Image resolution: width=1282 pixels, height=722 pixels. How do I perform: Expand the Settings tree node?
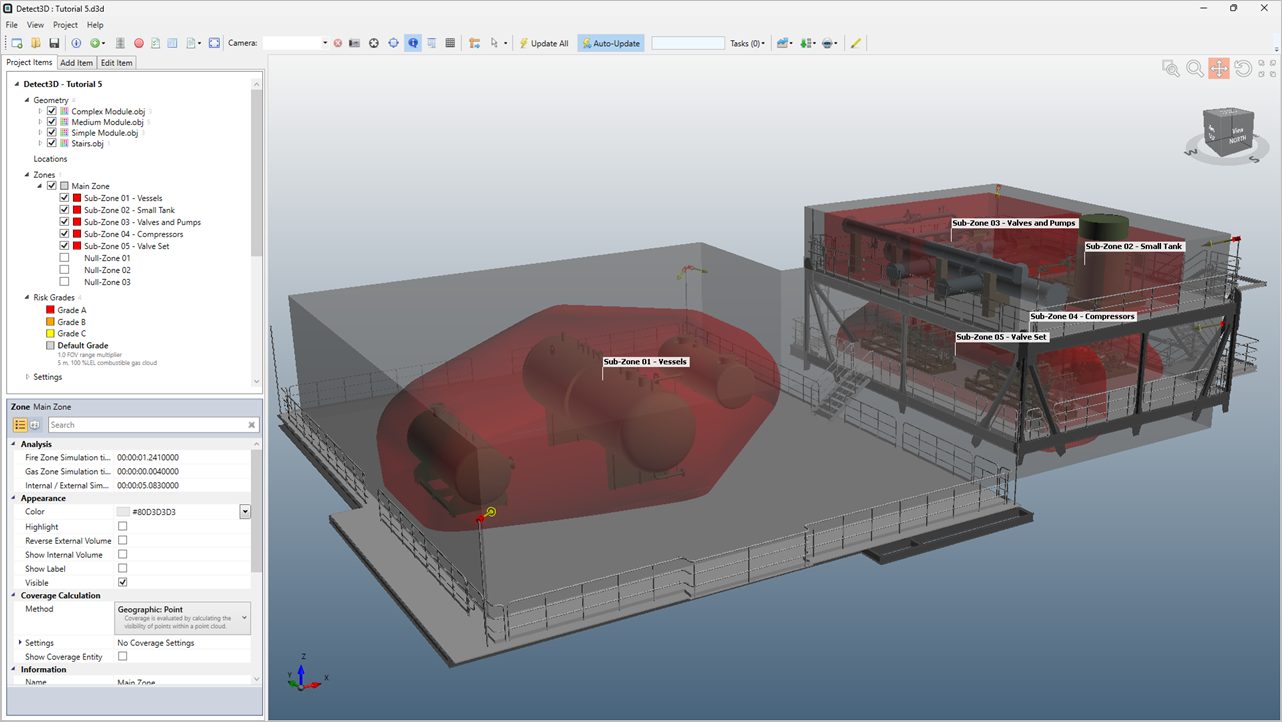pos(27,377)
